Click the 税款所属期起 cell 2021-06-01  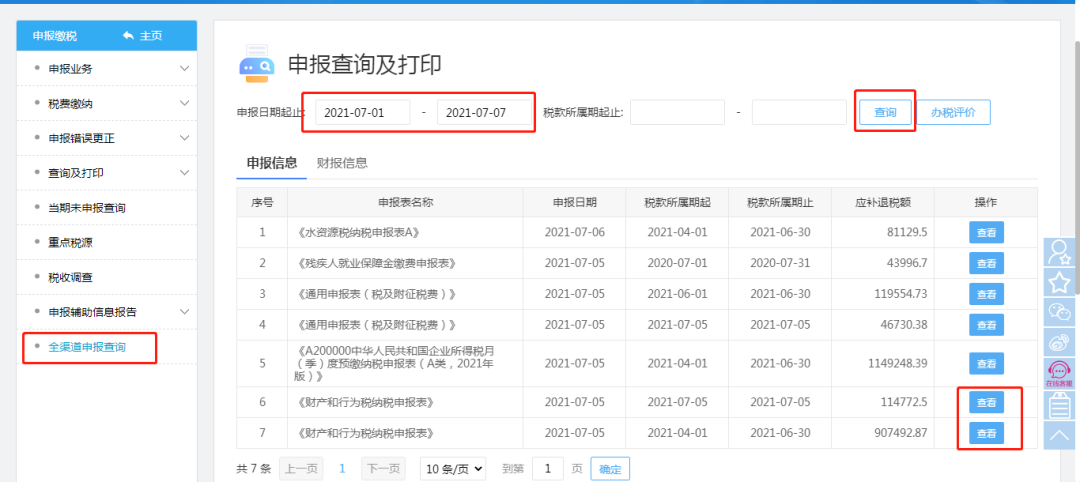click(x=677, y=294)
